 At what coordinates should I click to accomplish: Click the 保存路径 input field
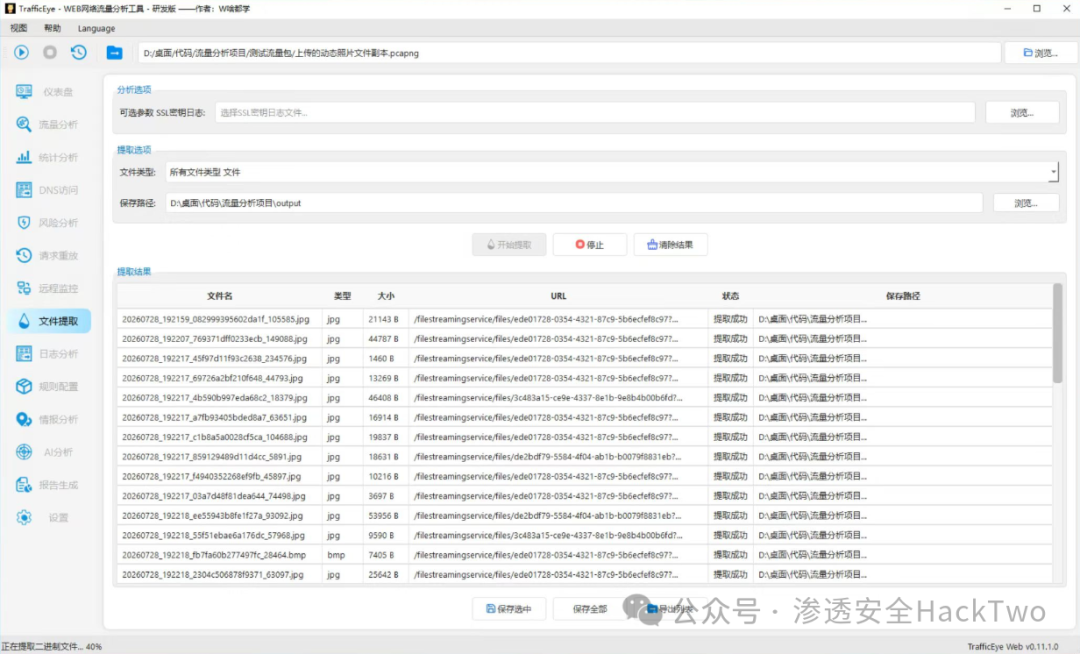click(x=574, y=203)
